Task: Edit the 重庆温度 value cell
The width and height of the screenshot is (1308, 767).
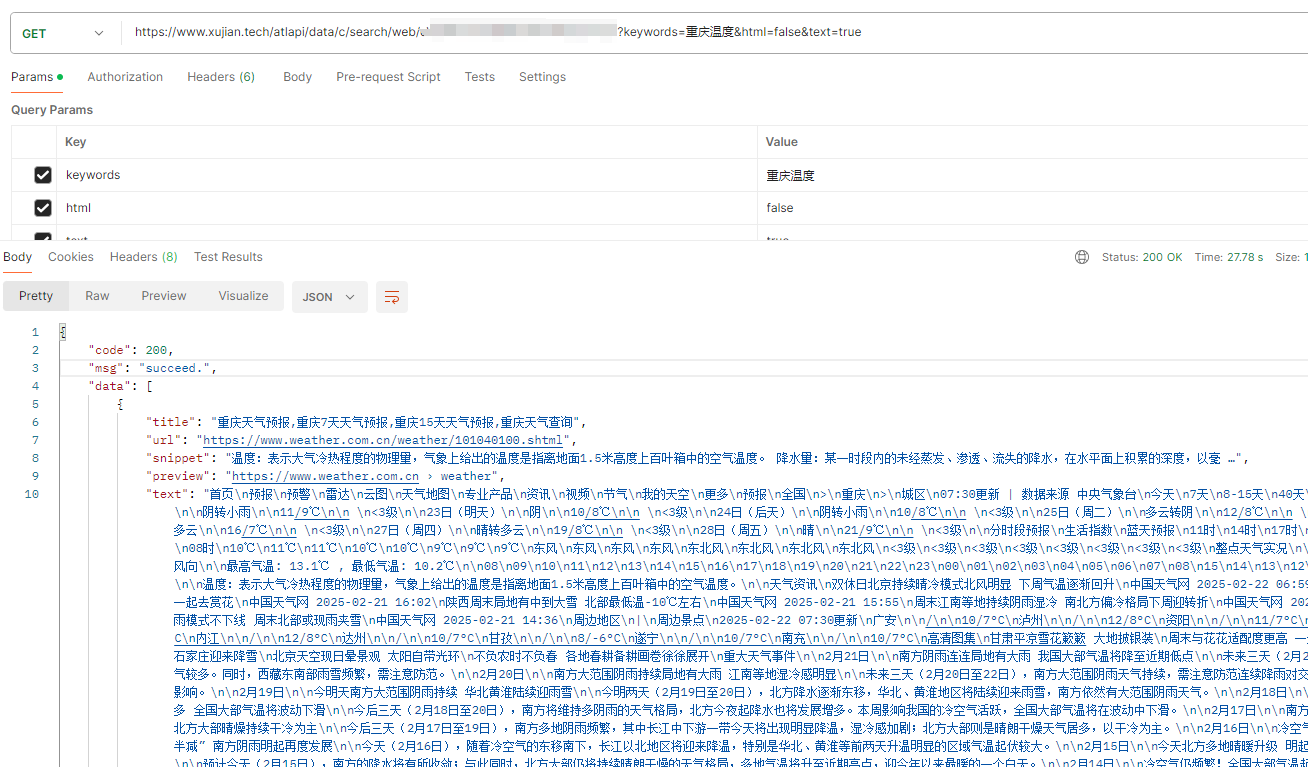Action: [x=1033, y=175]
